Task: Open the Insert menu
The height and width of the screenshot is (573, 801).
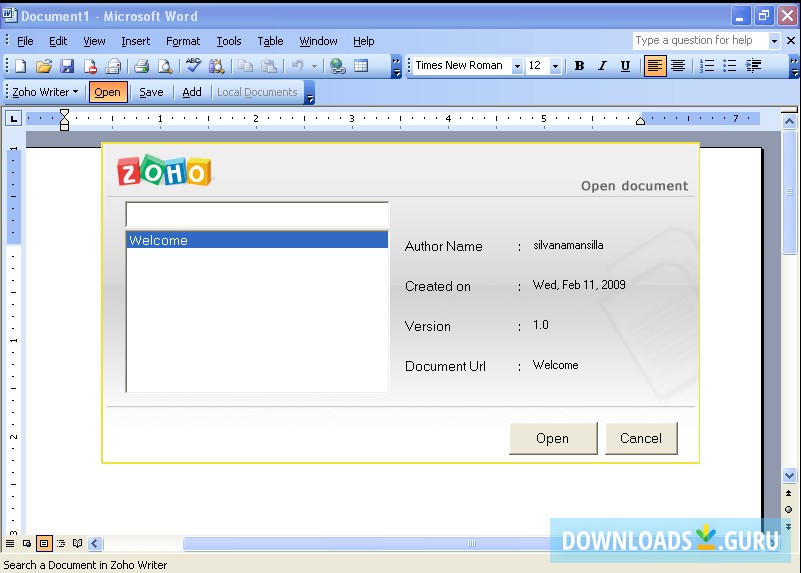Action: (x=135, y=41)
